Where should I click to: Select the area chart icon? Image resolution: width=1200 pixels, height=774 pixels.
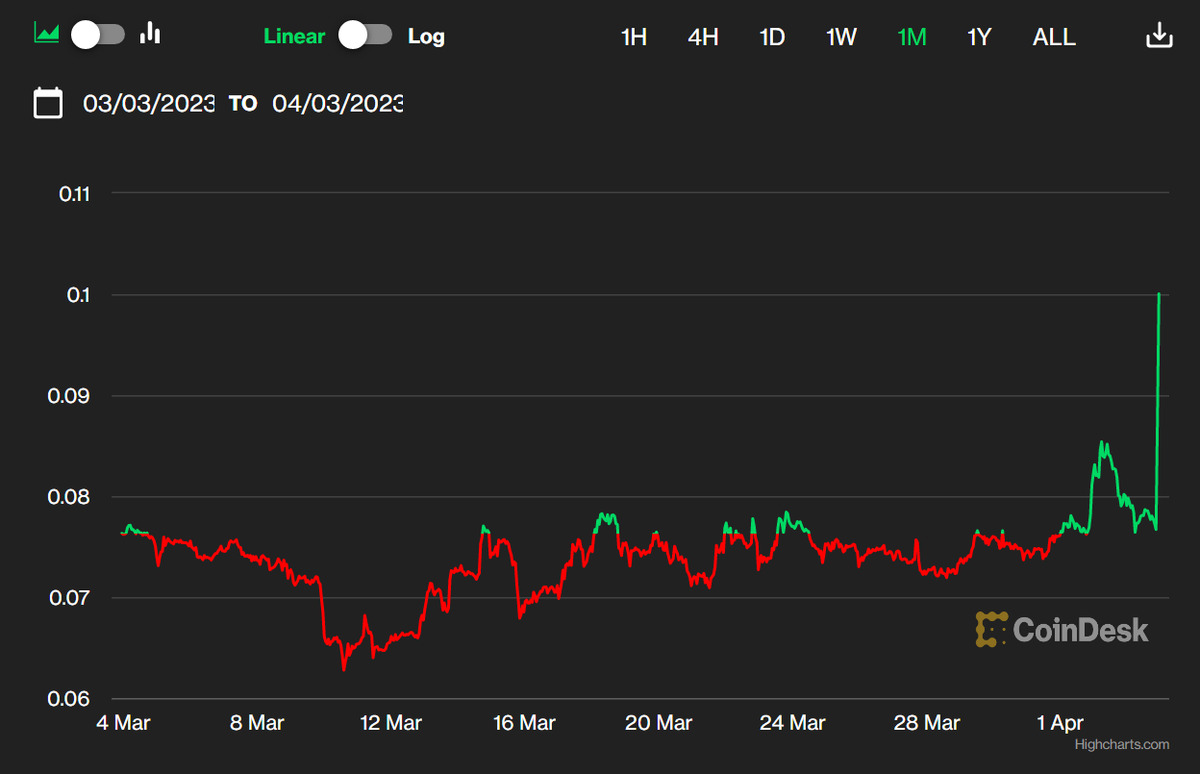(47, 33)
